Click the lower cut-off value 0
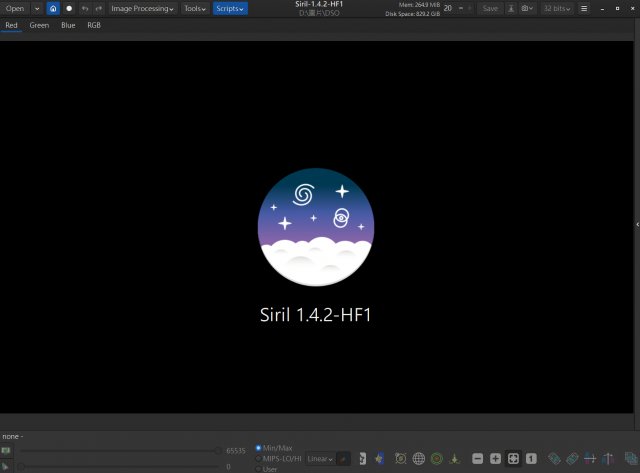 (229, 466)
